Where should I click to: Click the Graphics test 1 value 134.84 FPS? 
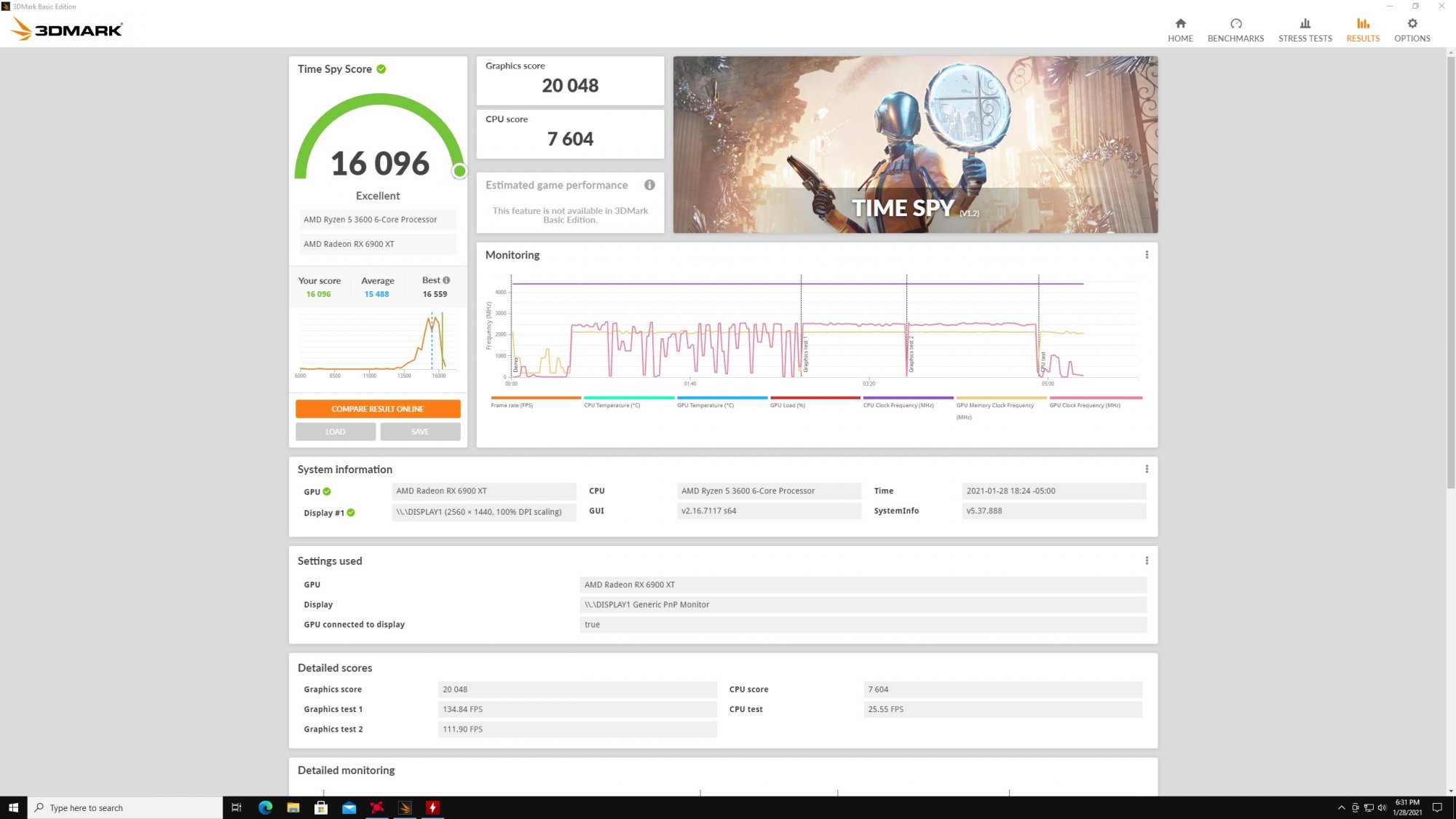click(x=577, y=709)
